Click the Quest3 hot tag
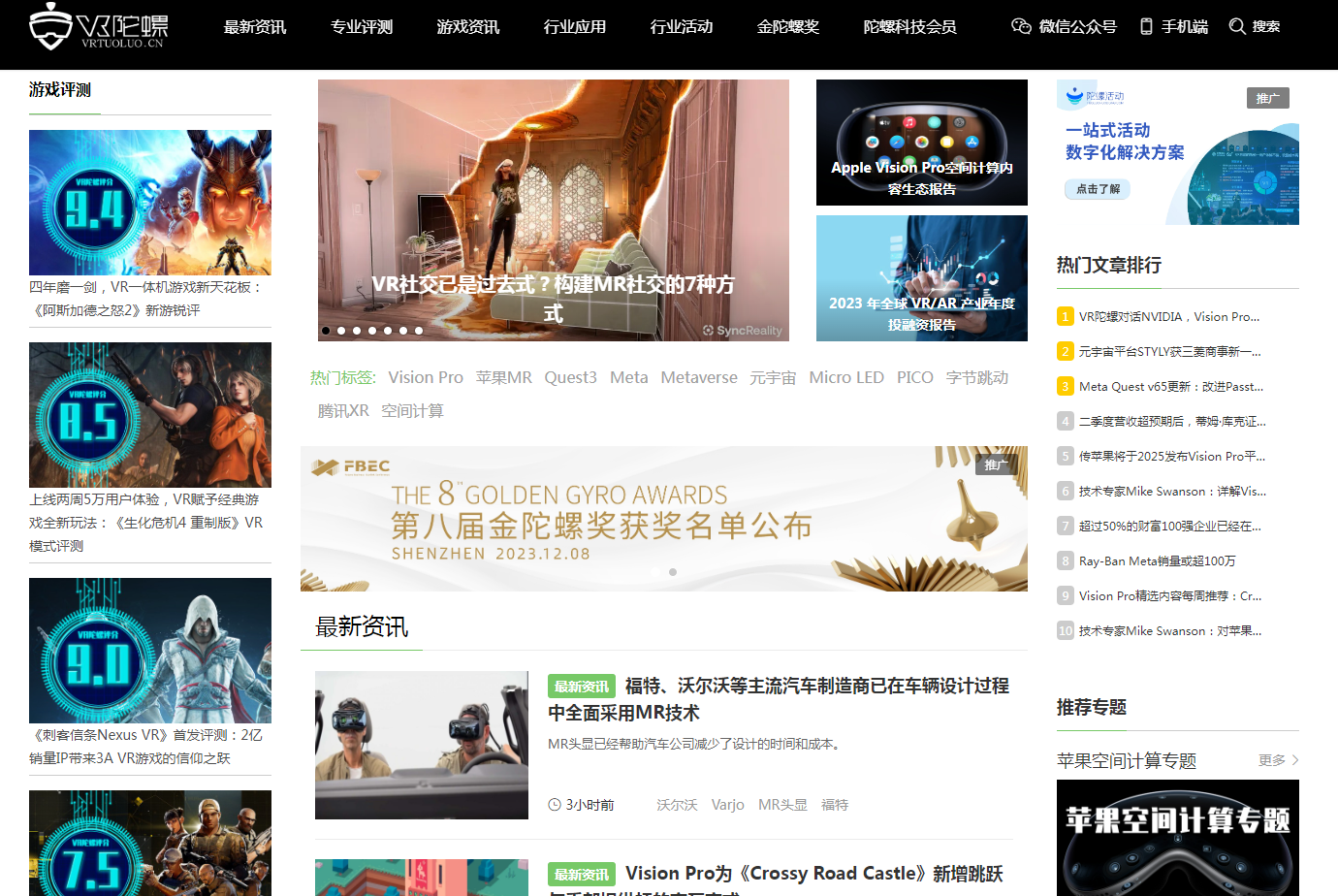 tap(570, 377)
